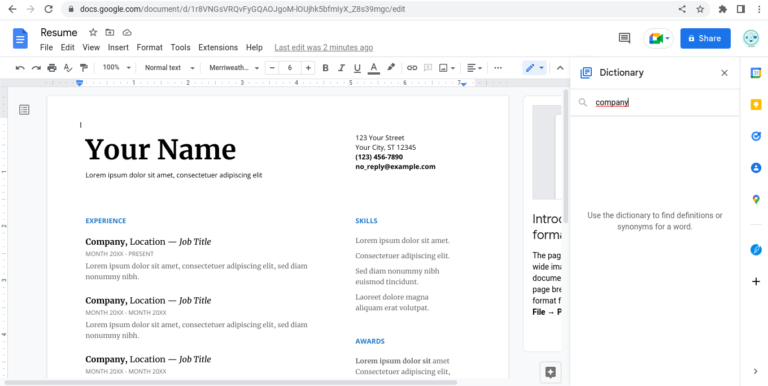The image size is (768, 386).
Task: Open Google Calendar side panel
Action: pos(756,73)
